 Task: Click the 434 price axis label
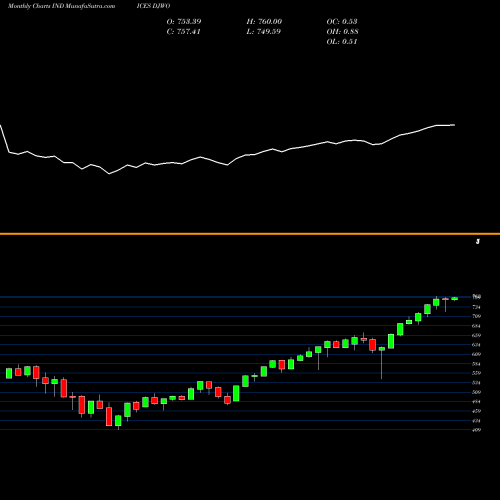pyautogui.click(x=477, y=420)
